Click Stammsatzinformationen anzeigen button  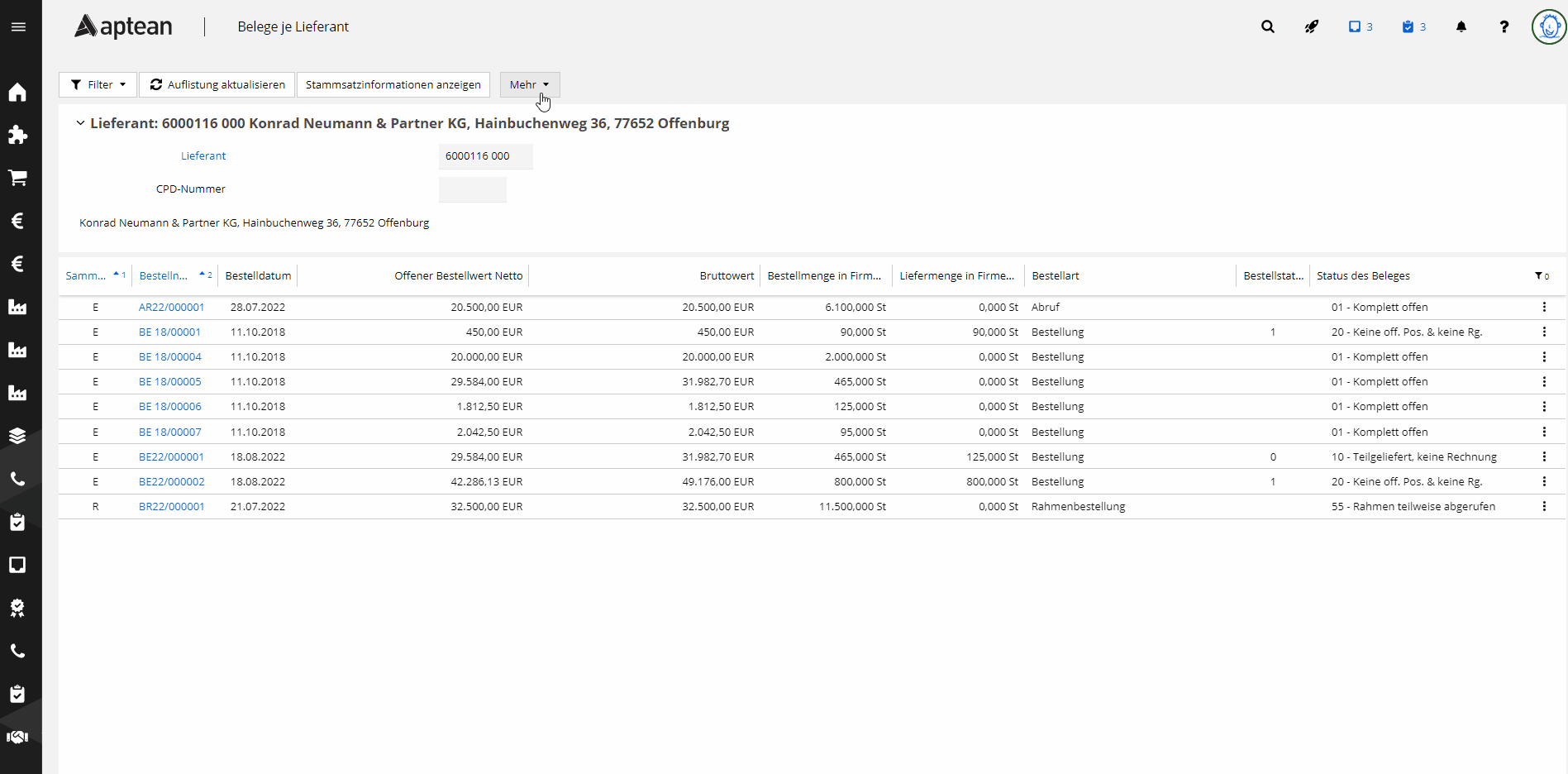click(393, 84)
